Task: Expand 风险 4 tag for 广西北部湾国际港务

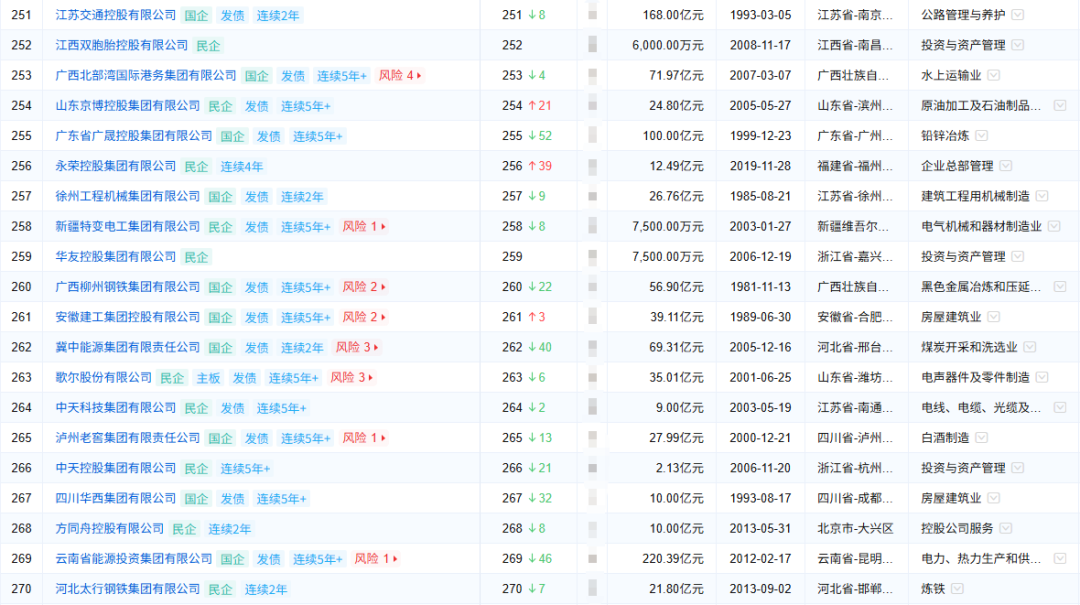Action: [399, 75]
